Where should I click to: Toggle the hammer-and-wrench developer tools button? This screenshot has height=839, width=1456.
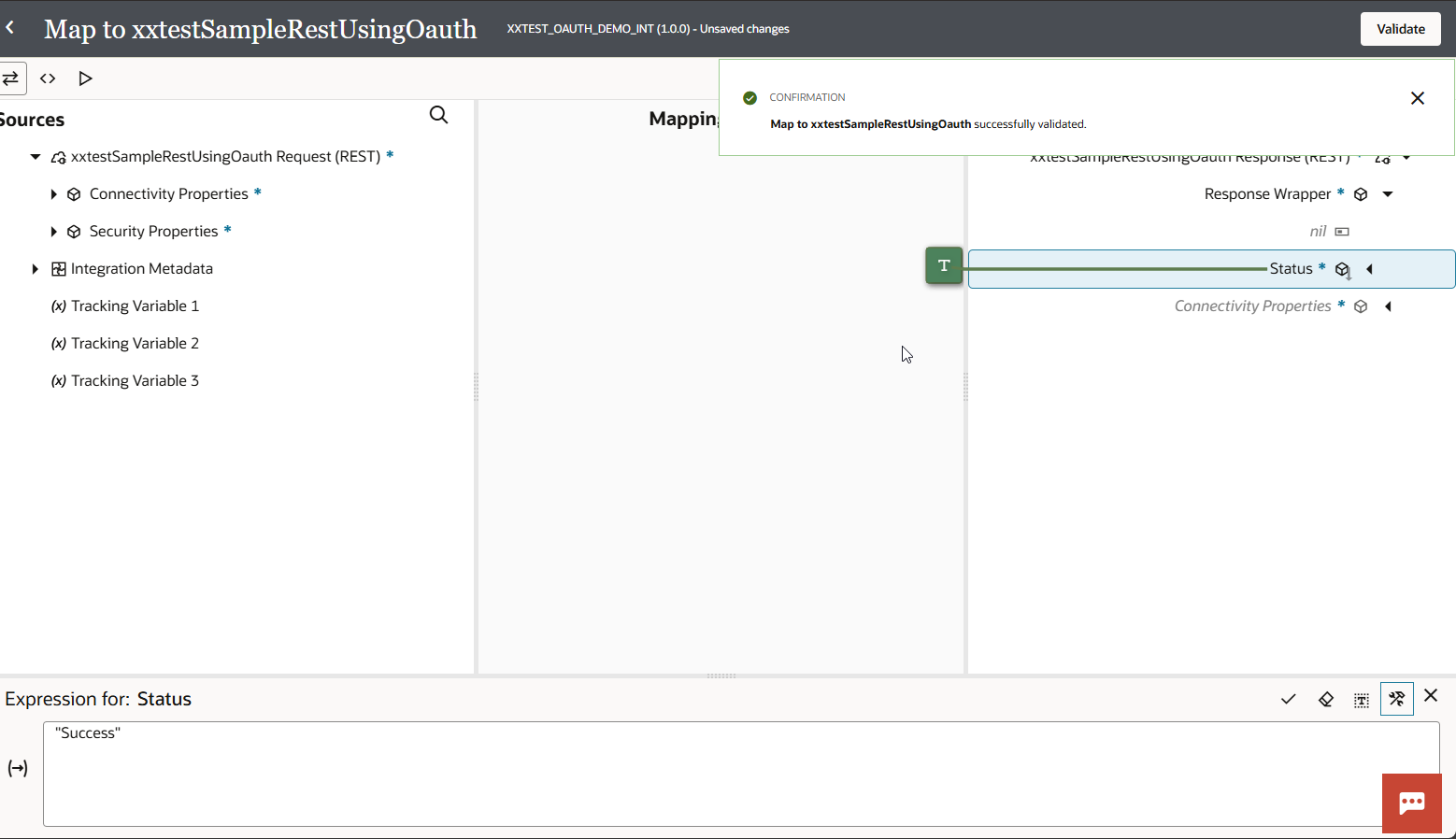(1396, 699)
